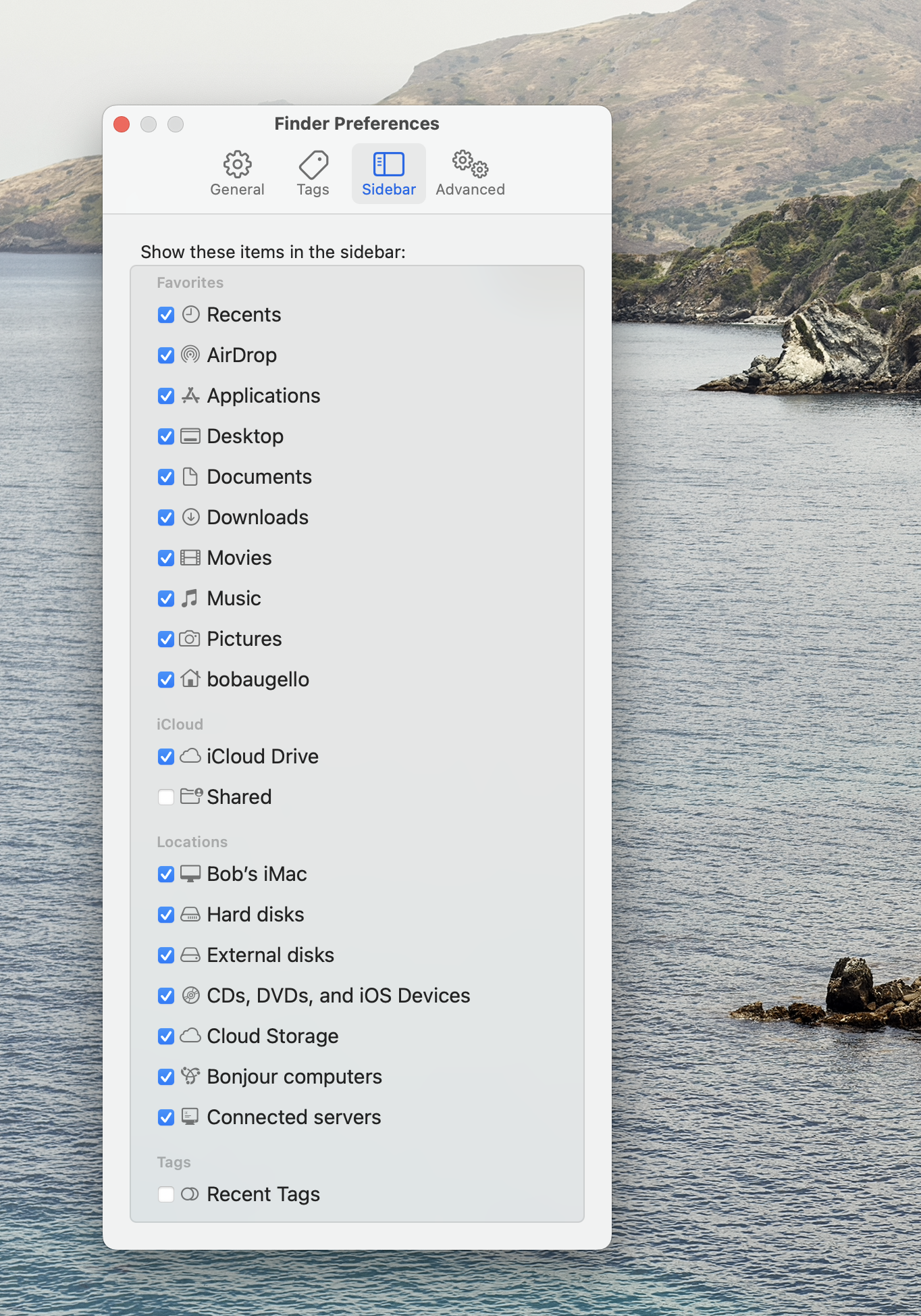Uncheck the Music checkbox

tap(166, 599)
